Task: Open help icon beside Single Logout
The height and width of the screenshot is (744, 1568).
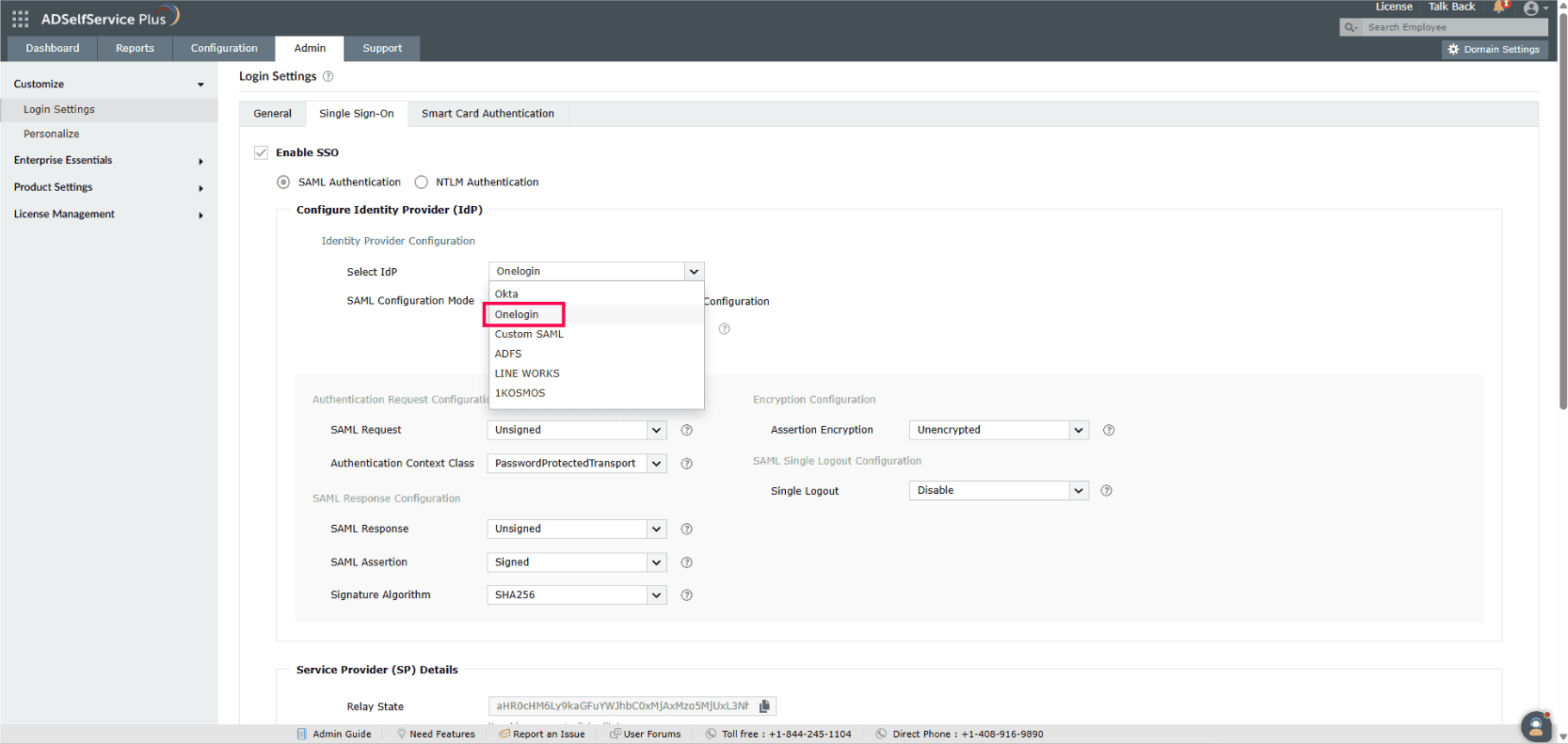Action: coord(1107,491)
